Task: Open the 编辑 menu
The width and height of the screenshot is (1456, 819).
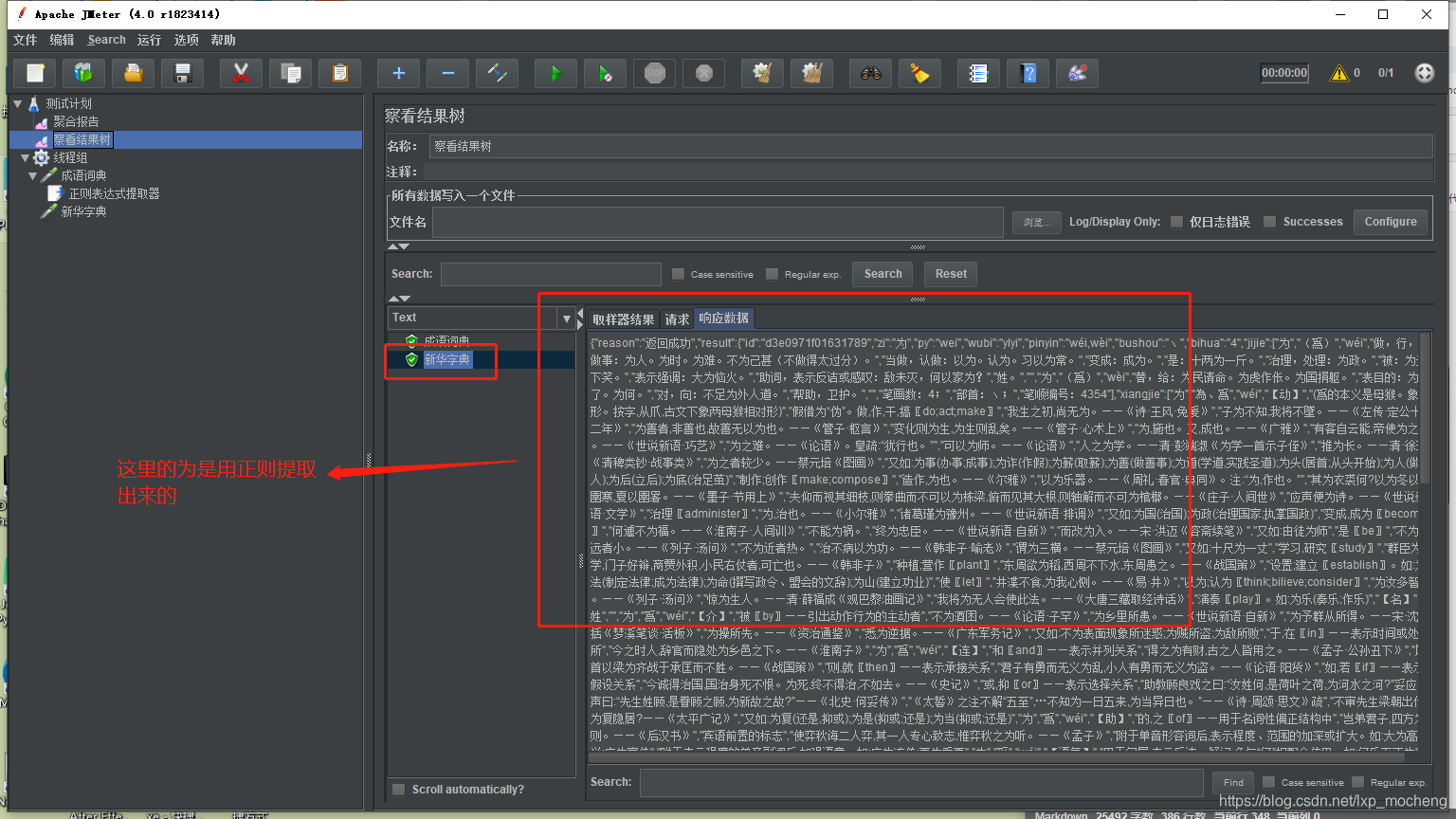Action: tap(62, 40)
